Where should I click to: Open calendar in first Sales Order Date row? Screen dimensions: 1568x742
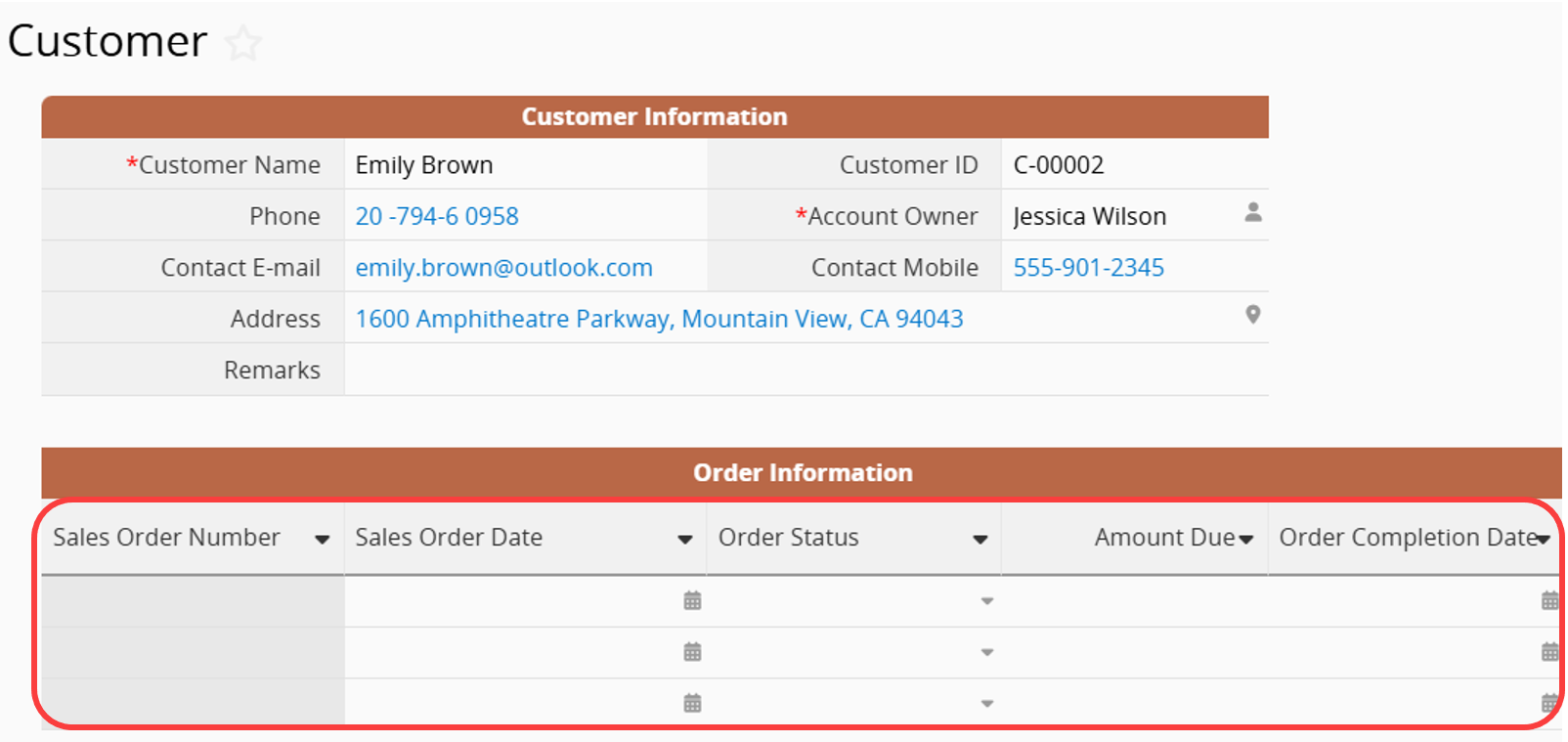tap(692, 600)
